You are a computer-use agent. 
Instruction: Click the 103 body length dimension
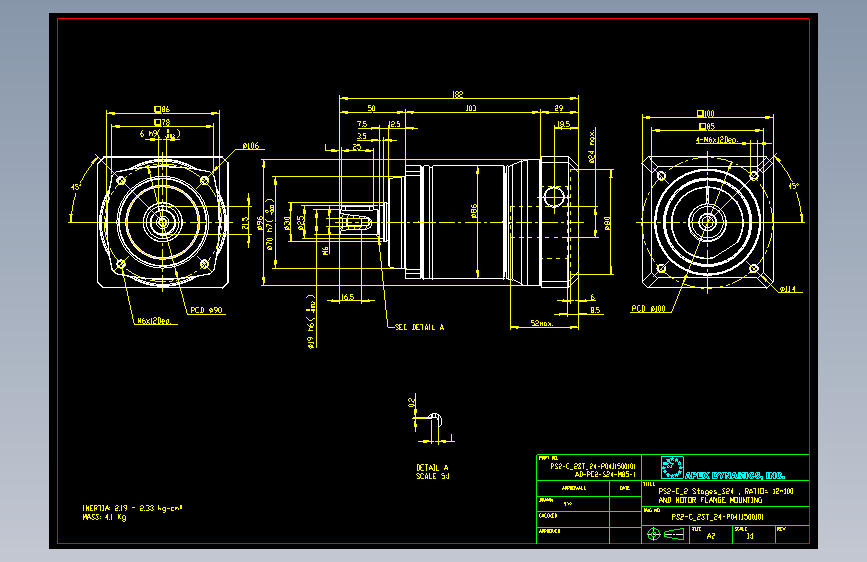click(471, 108)
